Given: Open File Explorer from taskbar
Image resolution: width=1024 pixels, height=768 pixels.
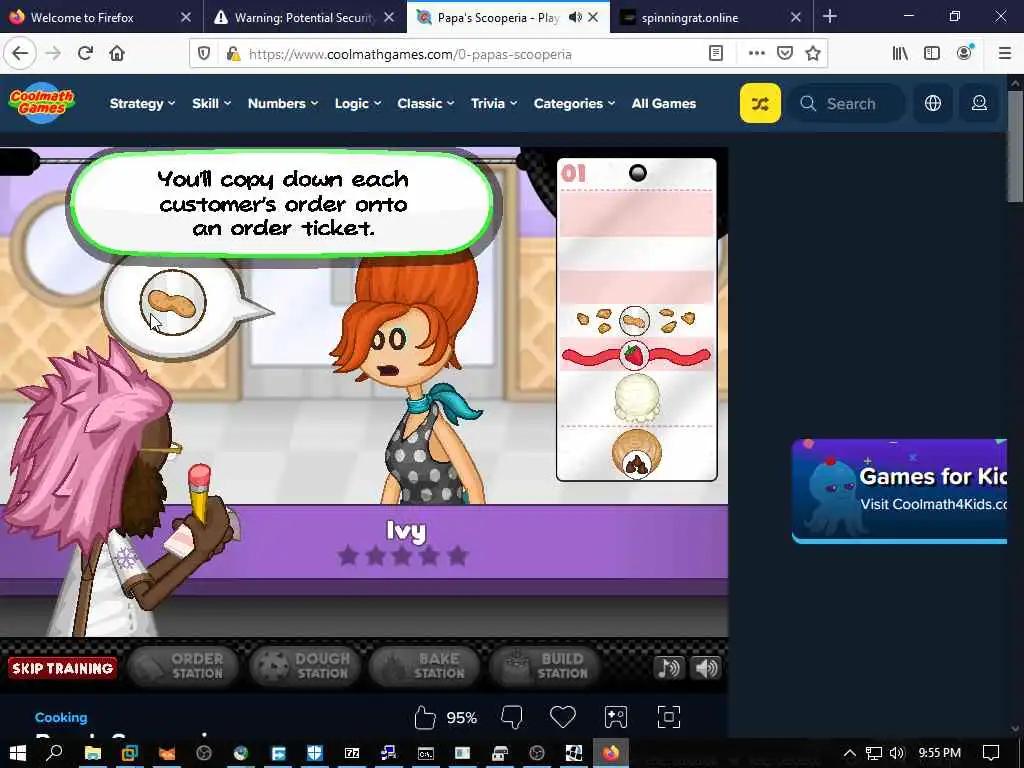Looking at the screenshot, I should 93,753.
